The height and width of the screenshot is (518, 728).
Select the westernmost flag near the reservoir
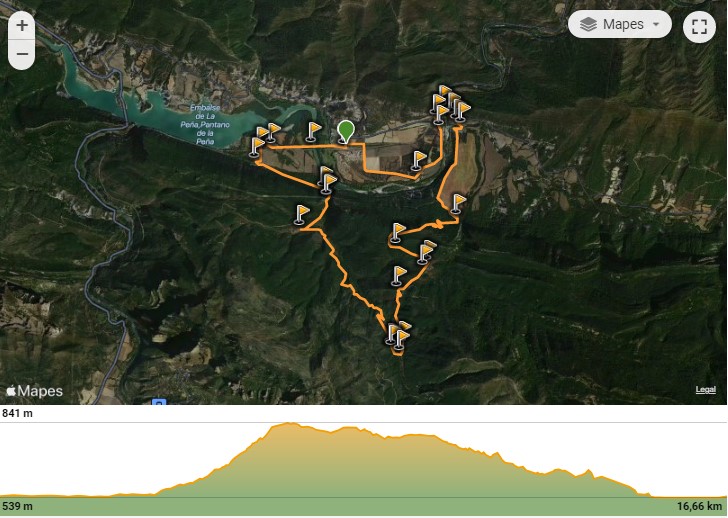256,147
